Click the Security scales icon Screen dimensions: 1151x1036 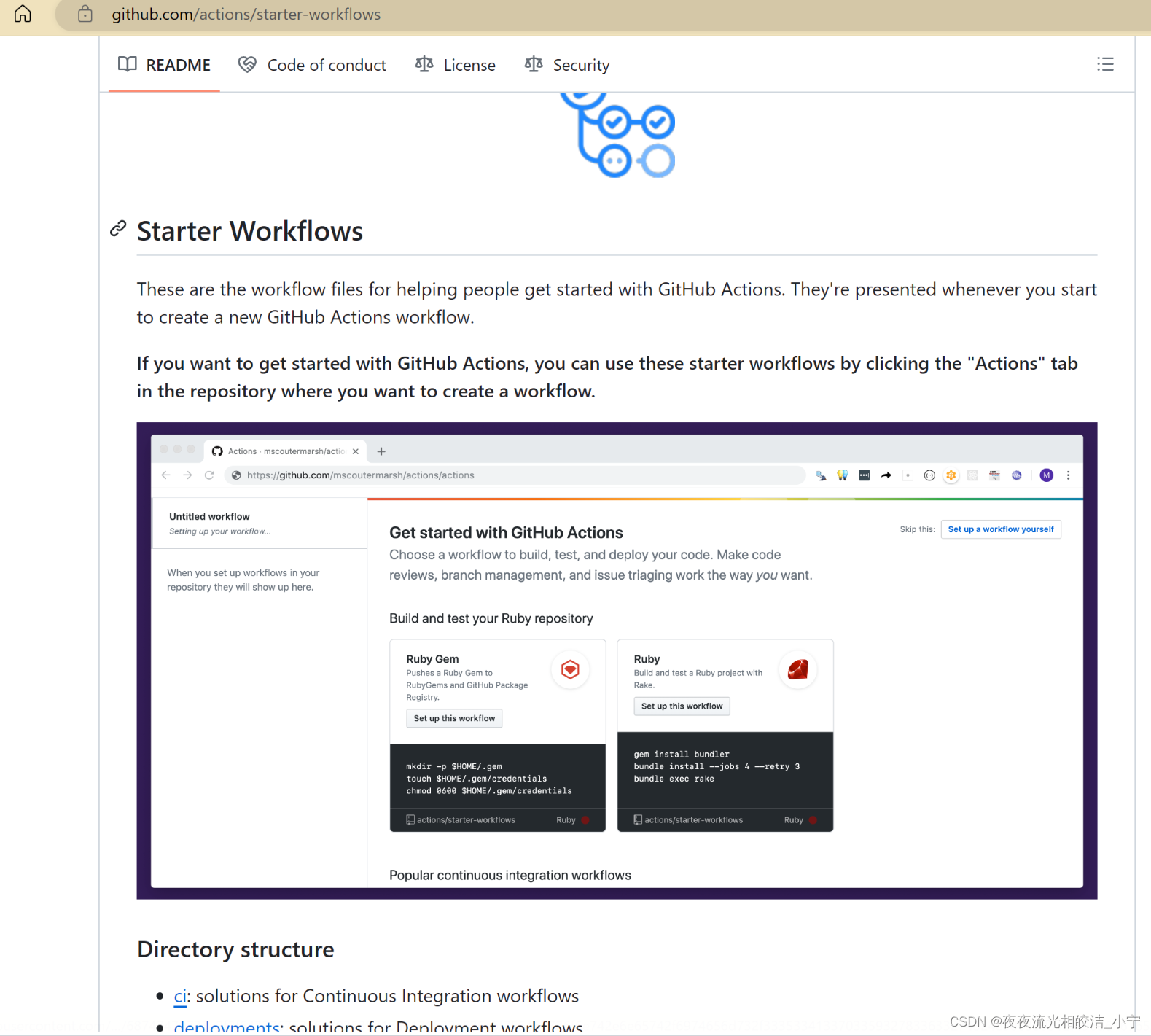[534, 64]
